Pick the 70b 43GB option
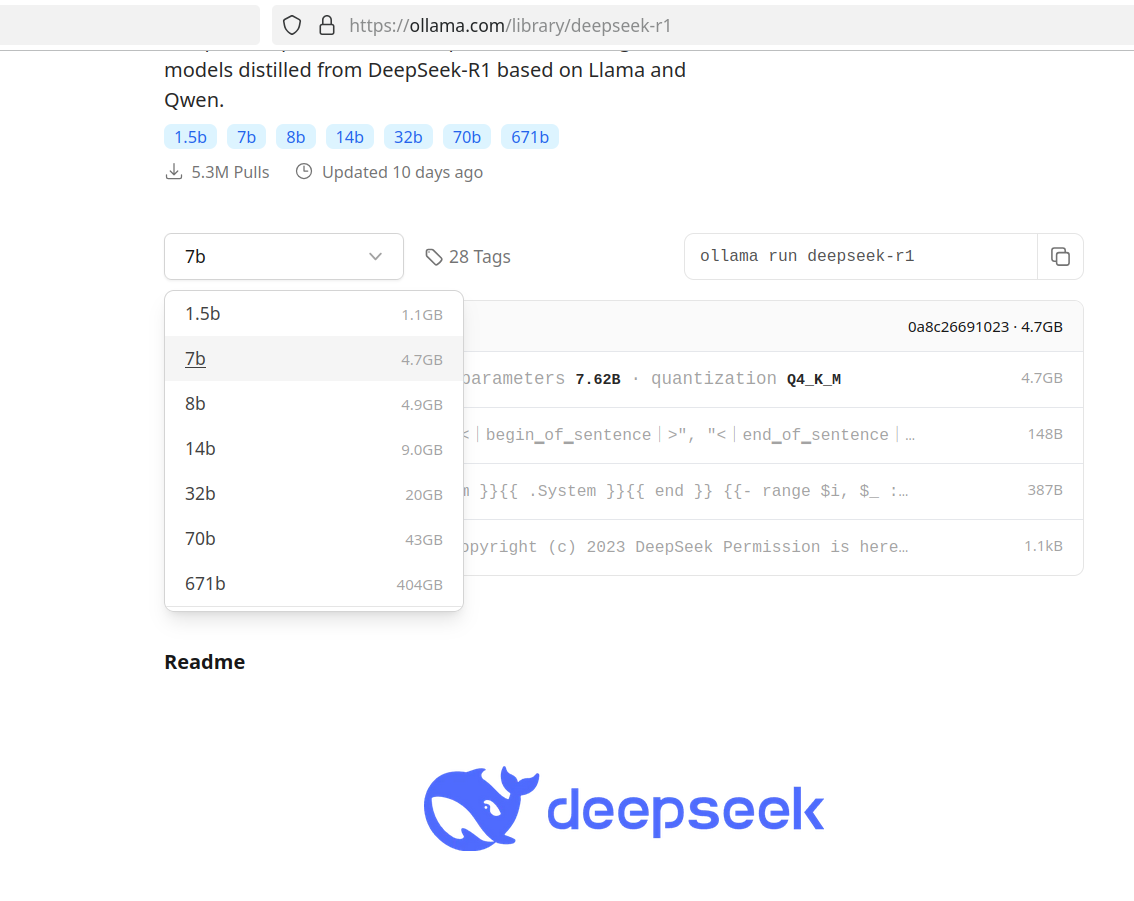Screen dimensions: 1134x901 coord(314,539)
